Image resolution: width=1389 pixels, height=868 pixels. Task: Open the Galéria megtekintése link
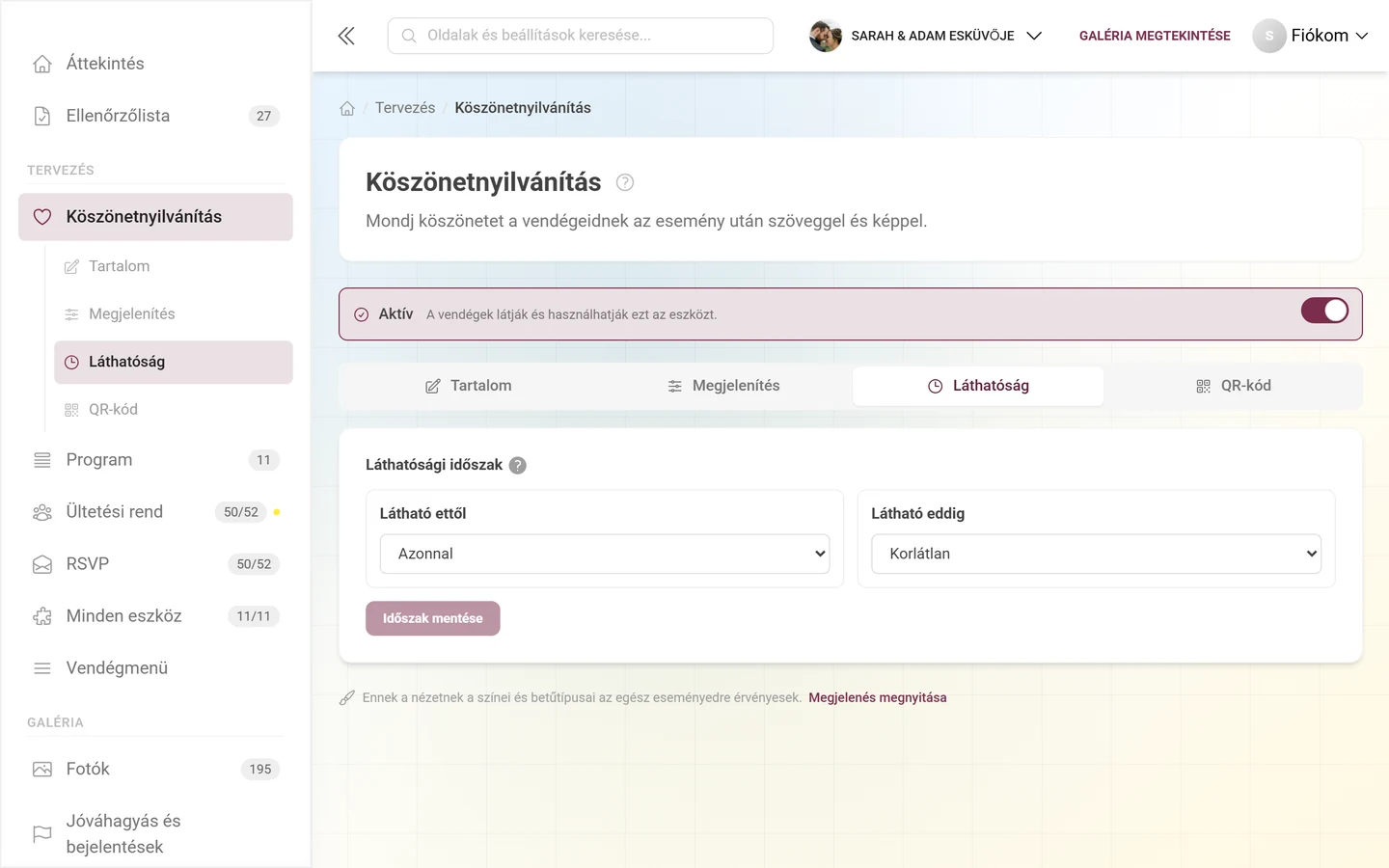click(1155, 36)
